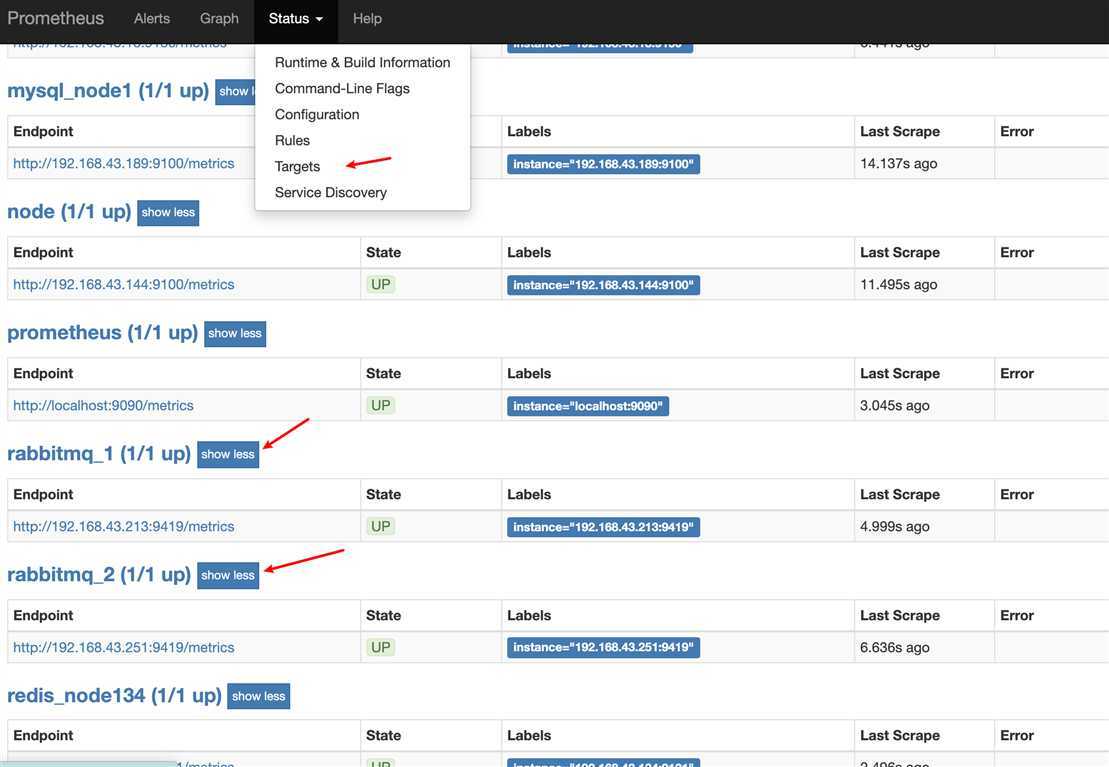1109x767 pixels.
Task: Click State header in the redis_node134 table
Action: [383, 736]
